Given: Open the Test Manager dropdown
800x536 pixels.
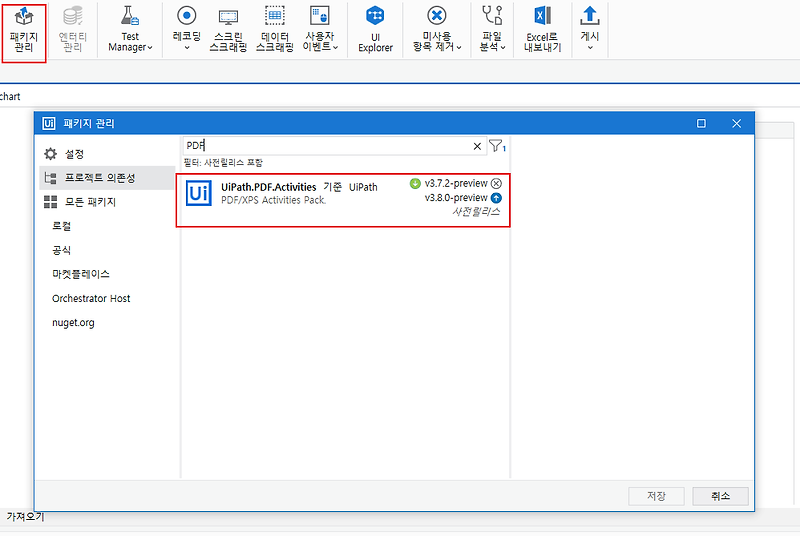Looking at the screenshot, I should (130, 31).
